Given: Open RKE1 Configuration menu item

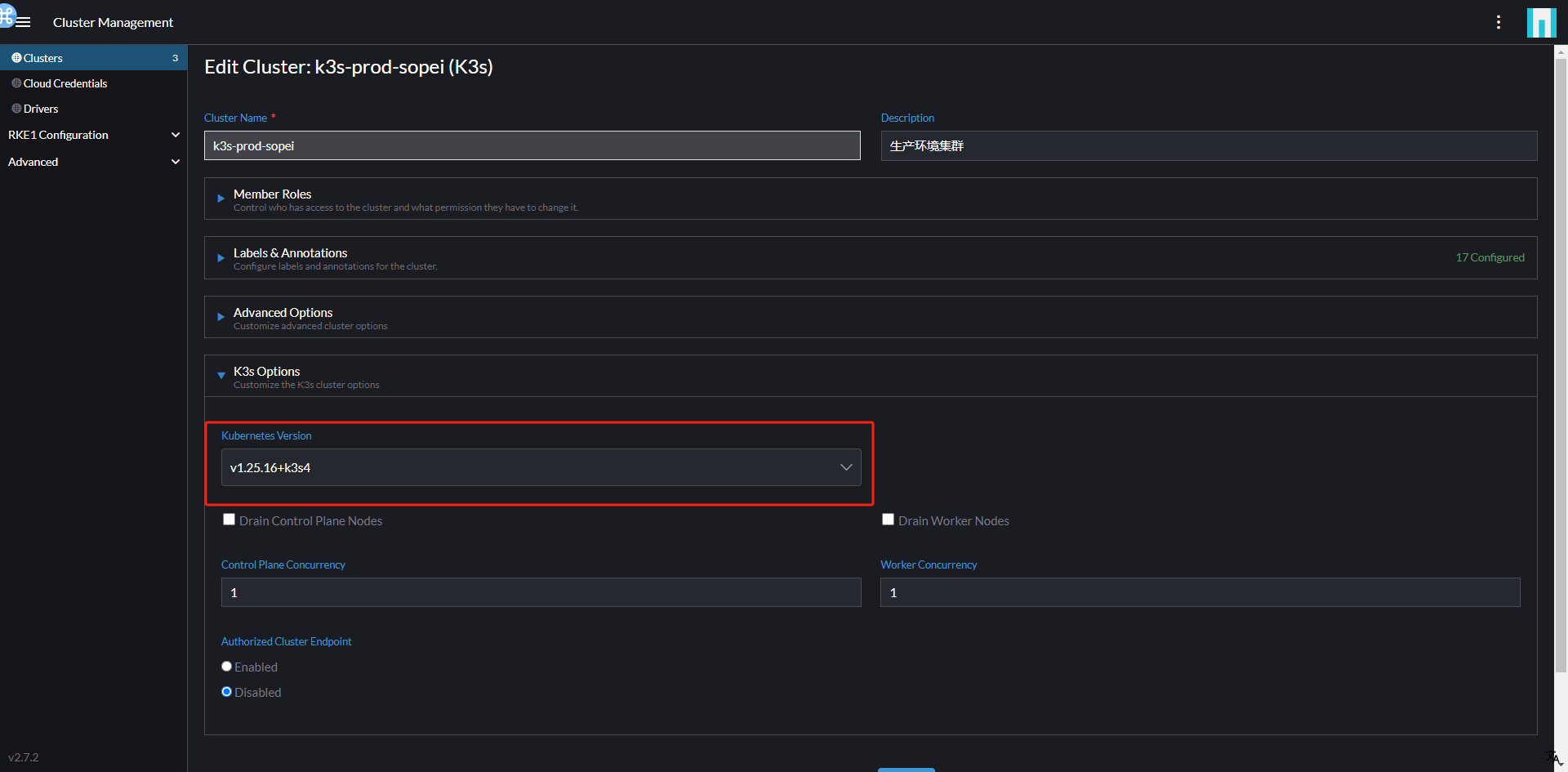Looking at the screenshot, I should (58, 135).
